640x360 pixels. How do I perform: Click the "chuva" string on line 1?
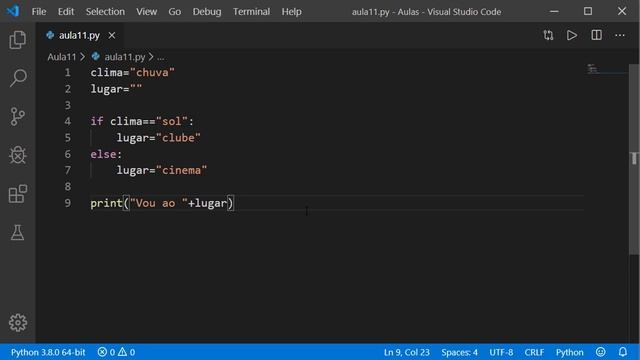[153, 73]
